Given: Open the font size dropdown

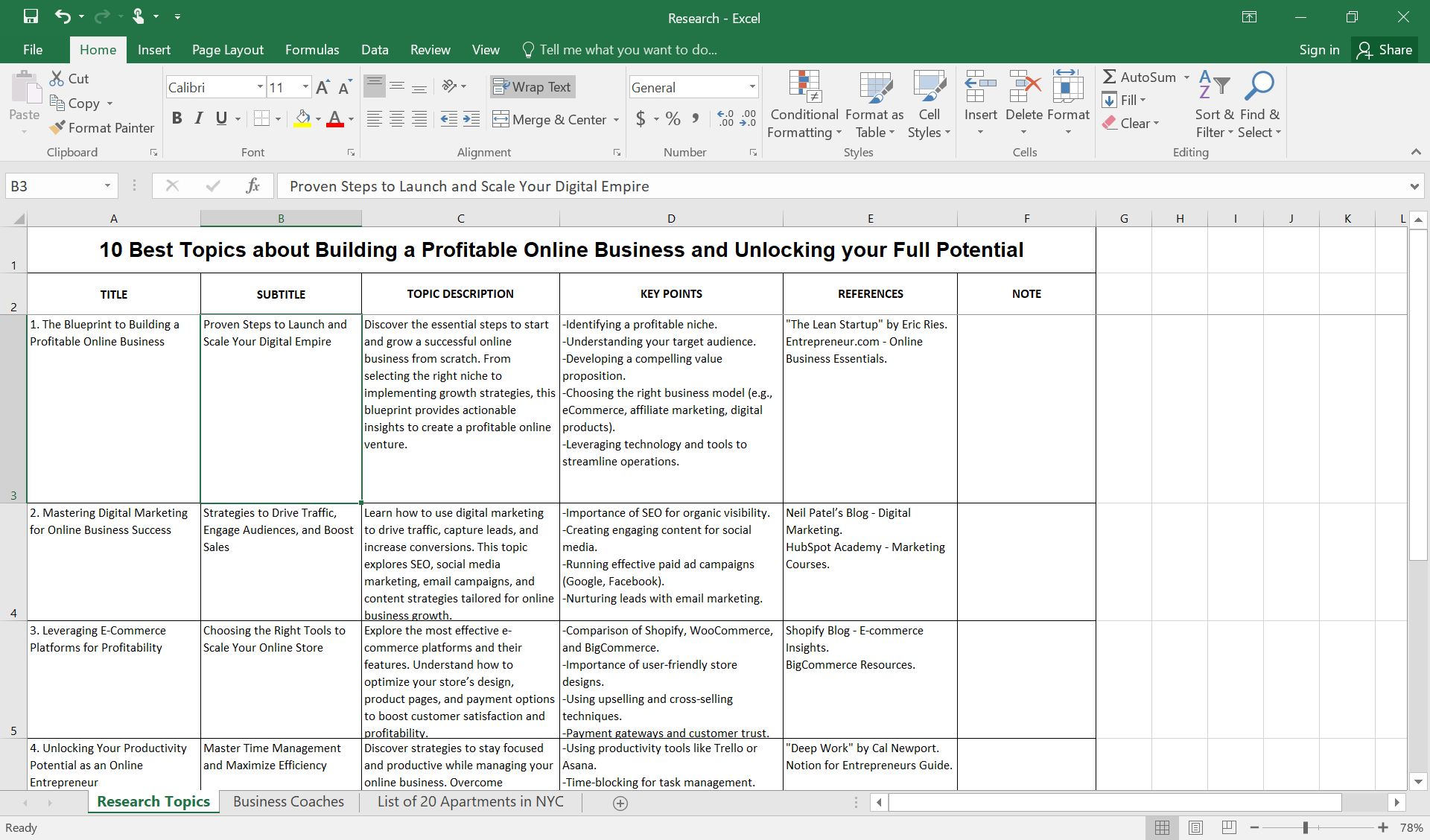Looking at the screenshot, I should [305, 87].
